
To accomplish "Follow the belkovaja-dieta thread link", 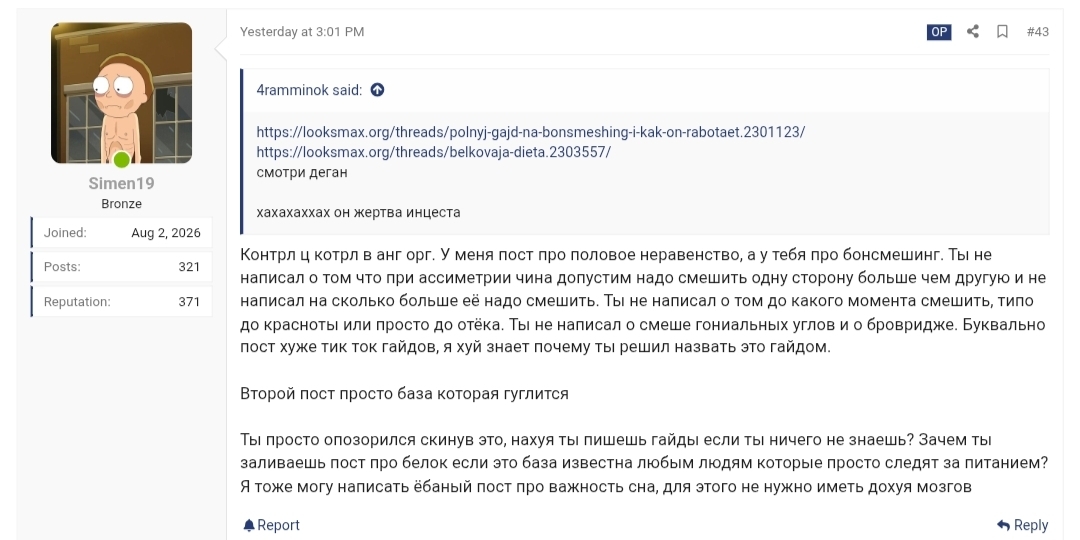I will tap(433, 152).
